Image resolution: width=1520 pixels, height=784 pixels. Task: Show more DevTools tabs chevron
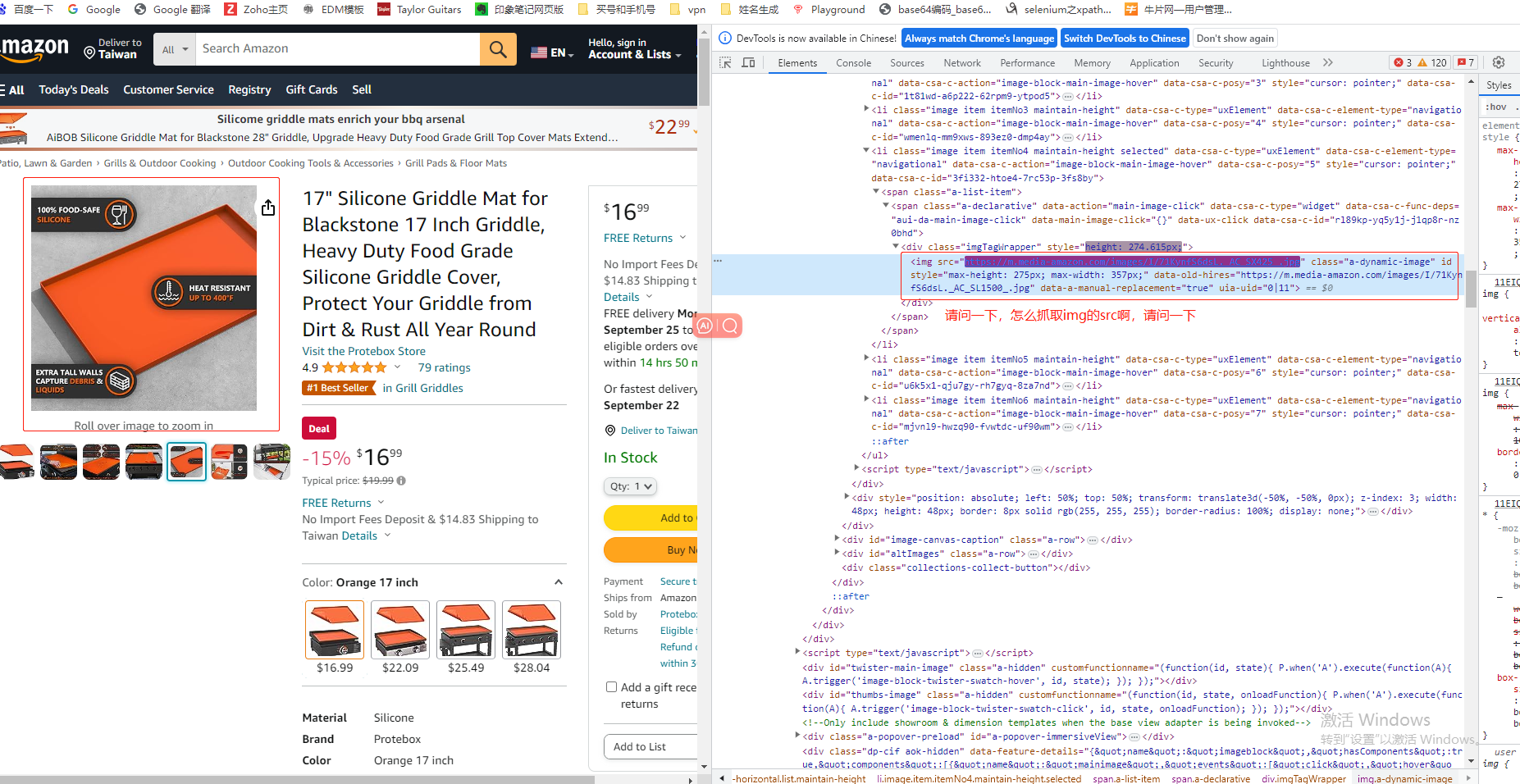tap(1328, 62)
